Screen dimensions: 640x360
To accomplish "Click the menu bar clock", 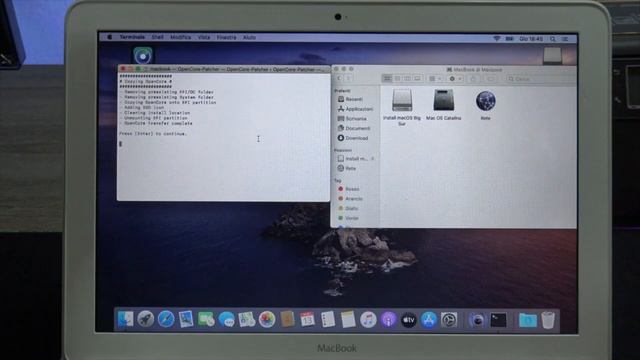I will coord(531,39).
